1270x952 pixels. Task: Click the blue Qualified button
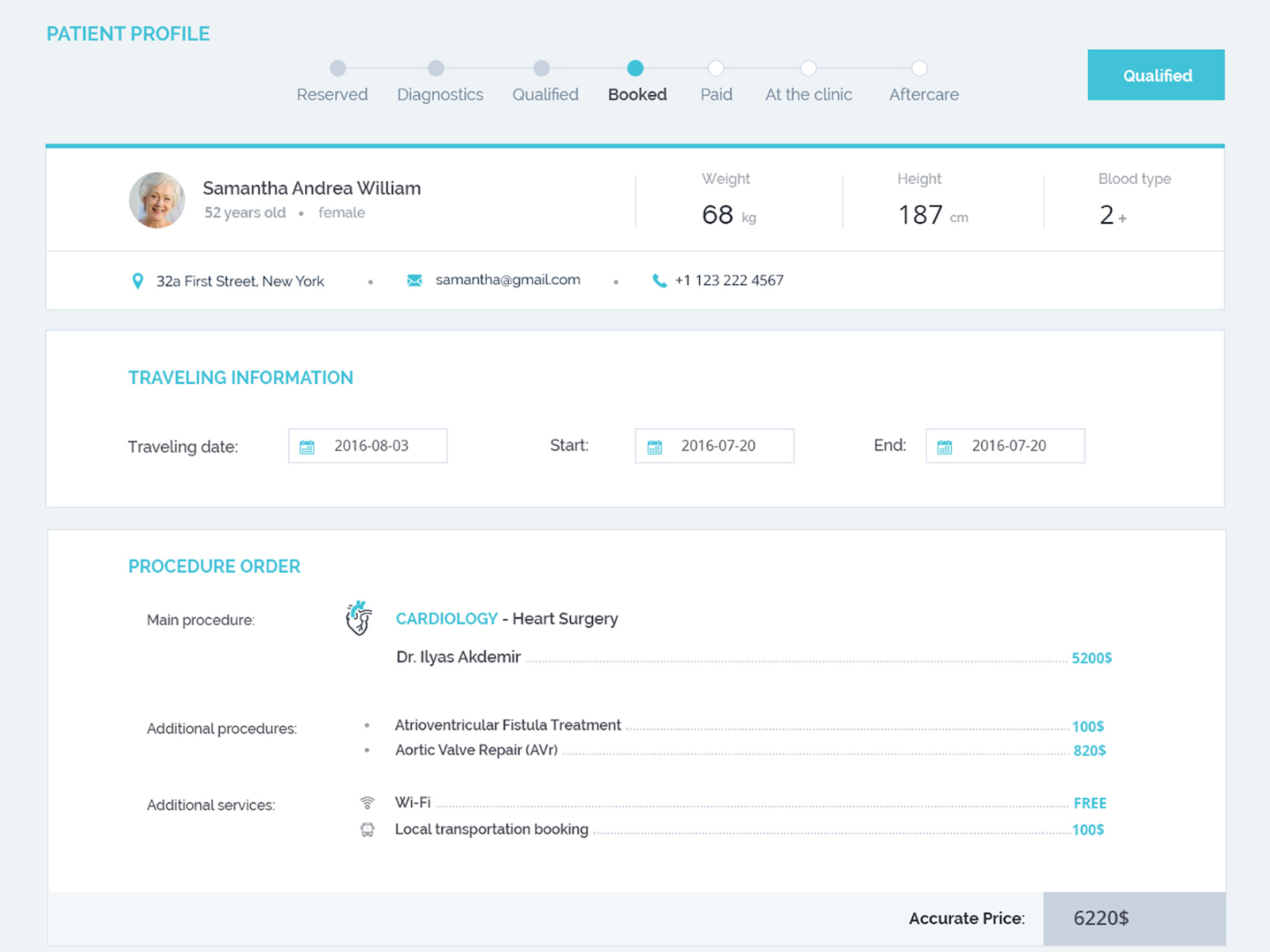point(1156,75)
